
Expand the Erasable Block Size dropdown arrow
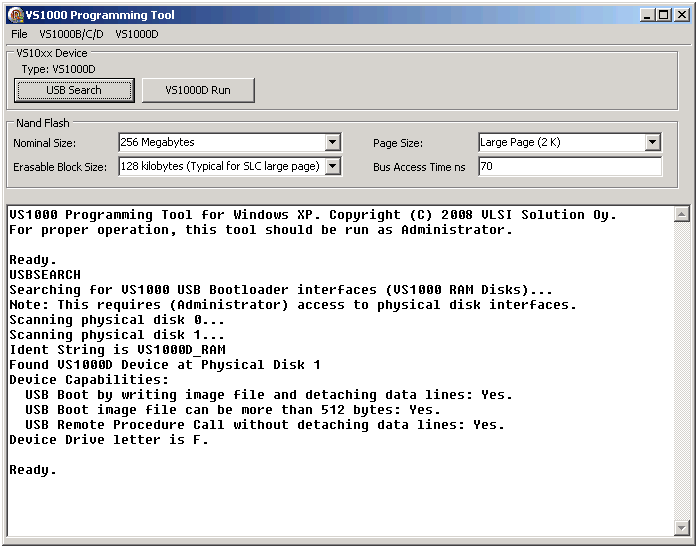[333, 167]
